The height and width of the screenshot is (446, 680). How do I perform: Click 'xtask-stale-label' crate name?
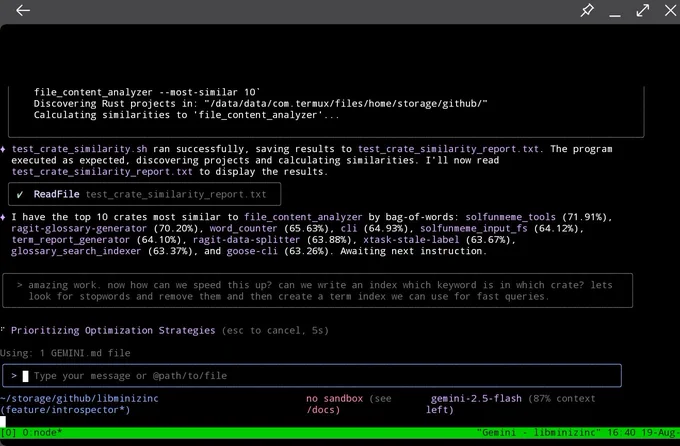(x=411, y=239)
